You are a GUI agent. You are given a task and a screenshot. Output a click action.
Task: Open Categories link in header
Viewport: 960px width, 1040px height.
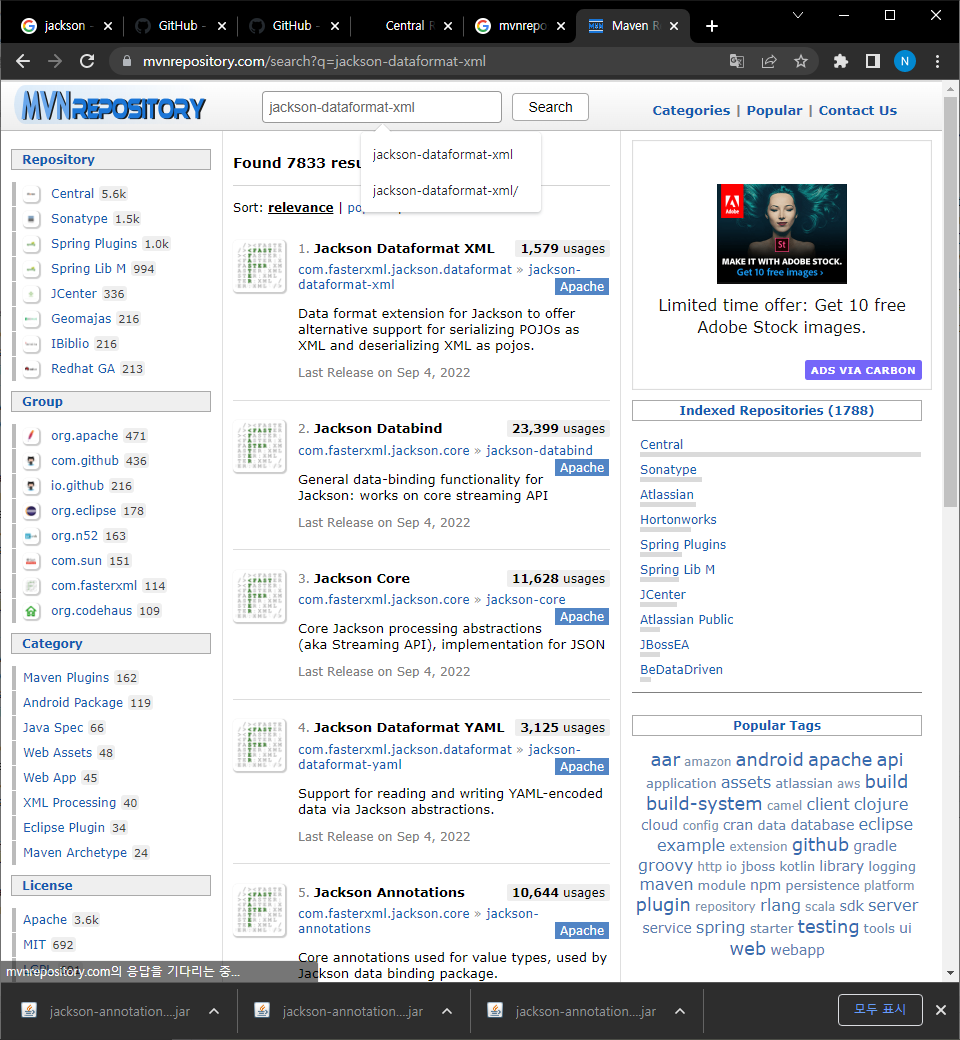[691, 111]
